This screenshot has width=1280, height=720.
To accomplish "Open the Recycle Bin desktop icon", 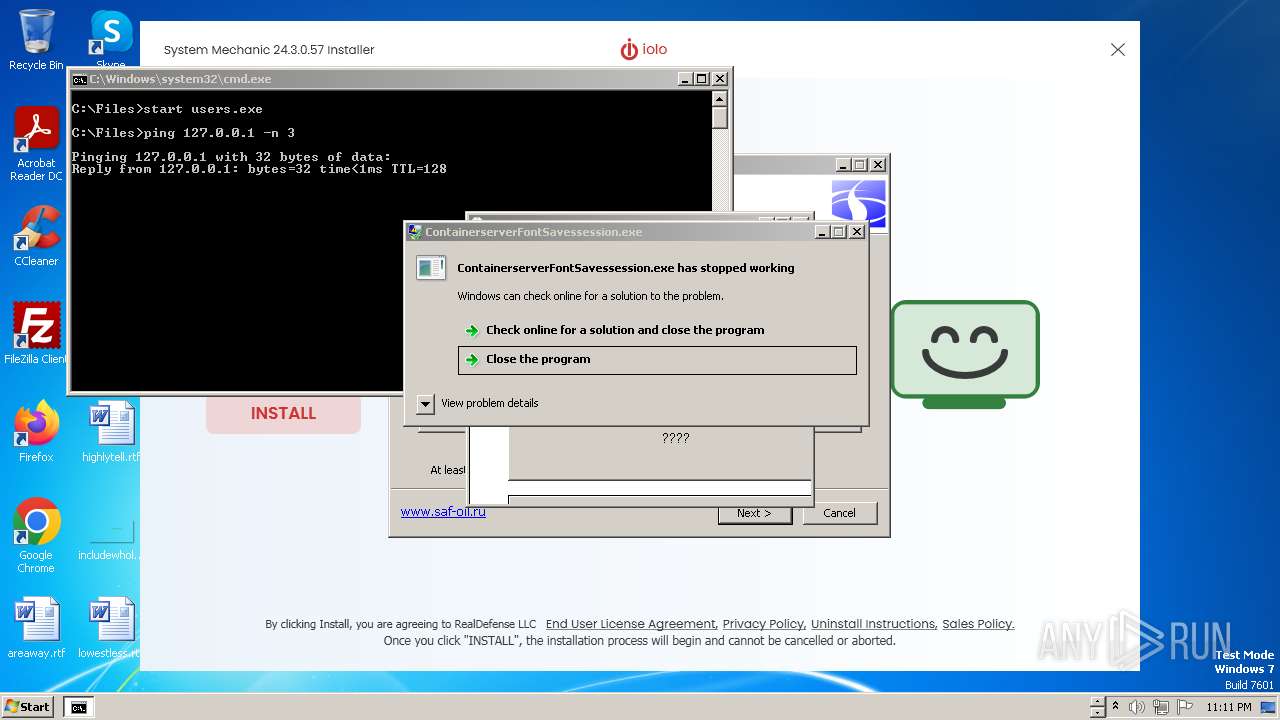I will click(x=36, y=40).
